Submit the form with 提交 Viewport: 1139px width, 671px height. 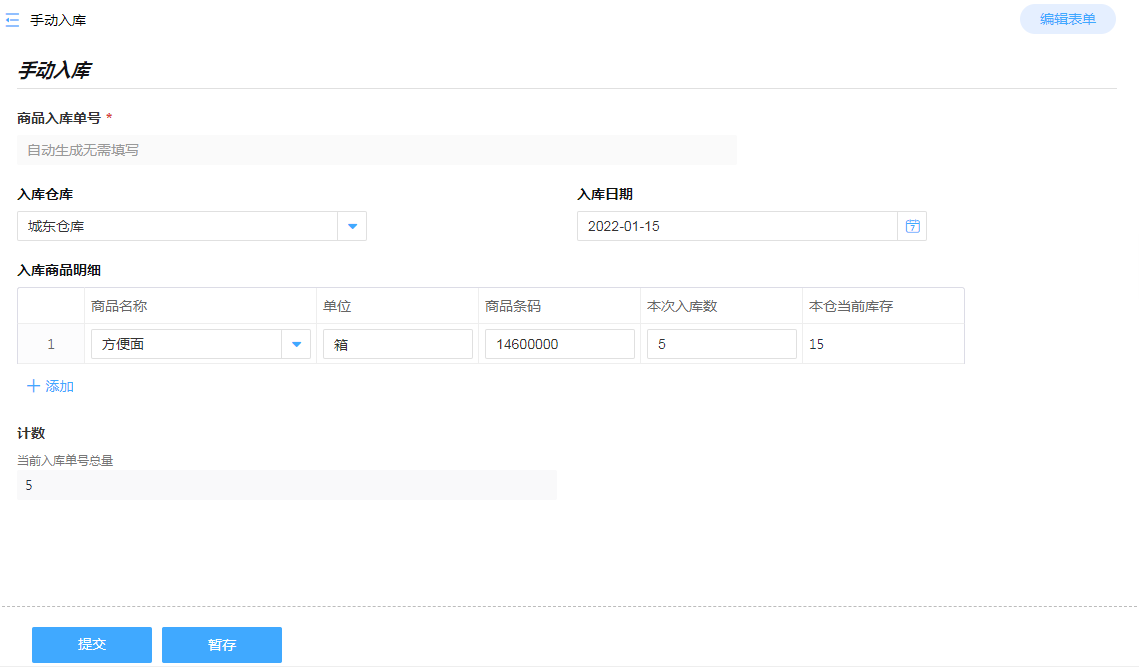click(x=92, y=645)
